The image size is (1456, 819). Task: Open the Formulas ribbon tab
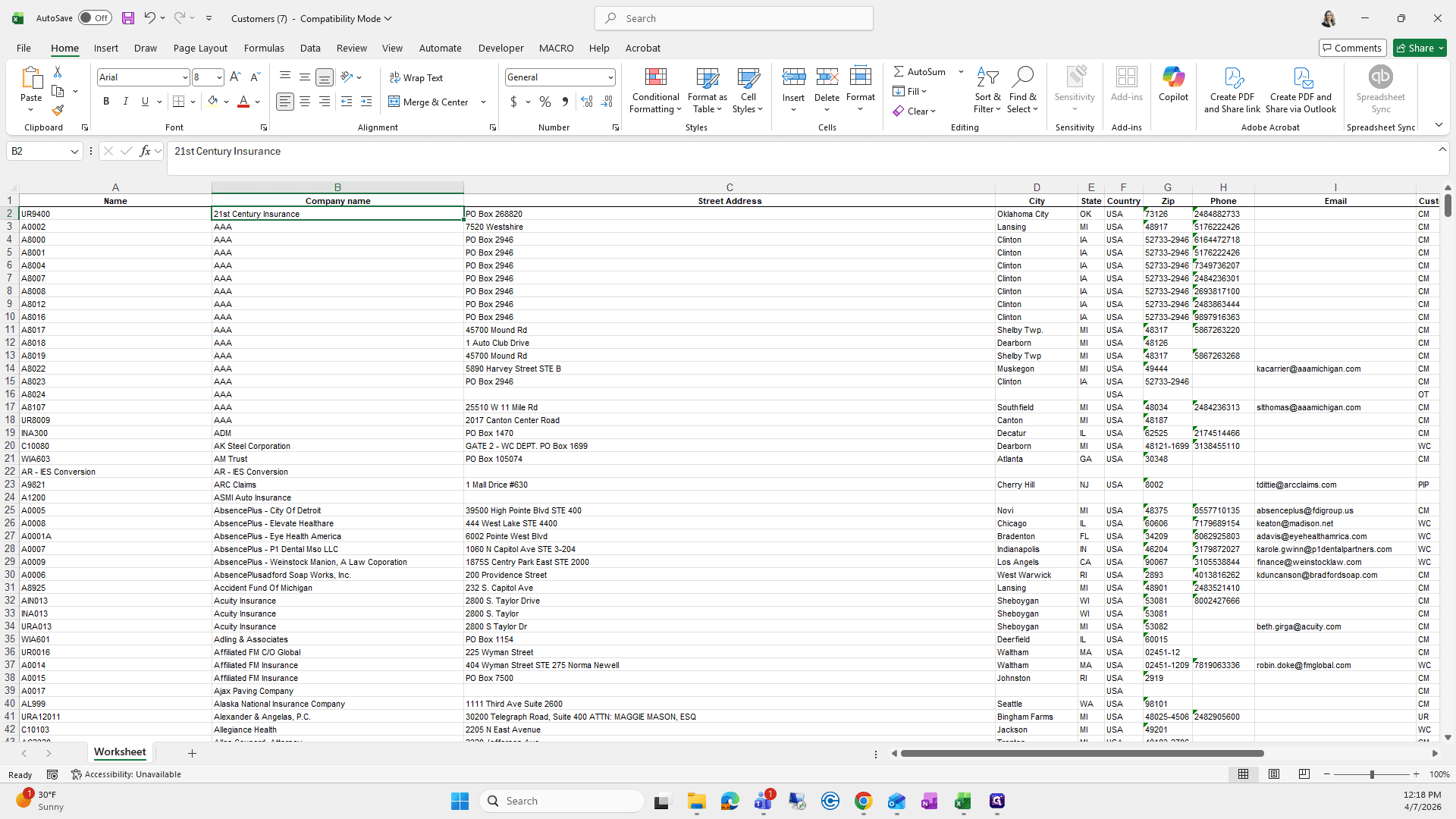pyautogui.click(x=264, y=48)
